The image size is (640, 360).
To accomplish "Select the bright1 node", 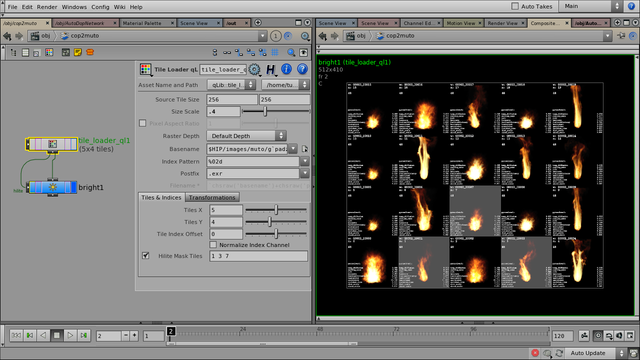I will point(52,187).
